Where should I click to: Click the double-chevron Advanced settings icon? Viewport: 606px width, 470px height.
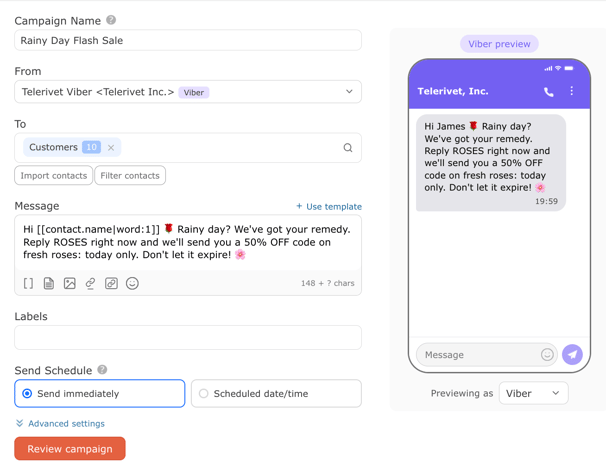click(20, 423)
